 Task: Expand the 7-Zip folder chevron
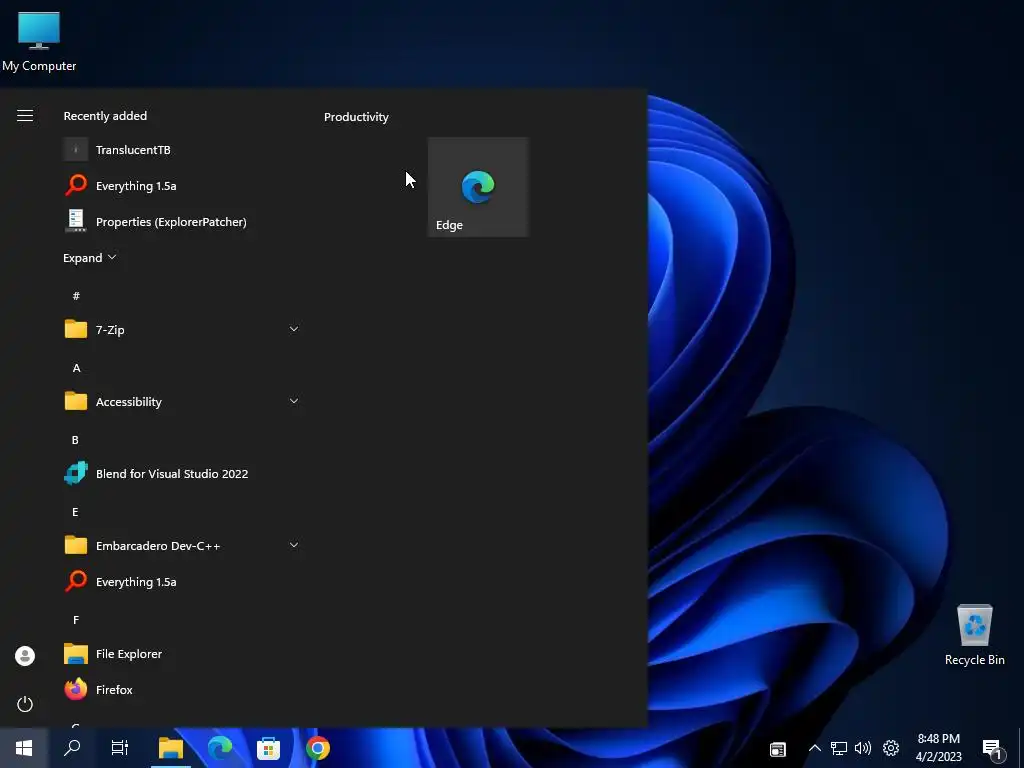click(x=294, y=329)
